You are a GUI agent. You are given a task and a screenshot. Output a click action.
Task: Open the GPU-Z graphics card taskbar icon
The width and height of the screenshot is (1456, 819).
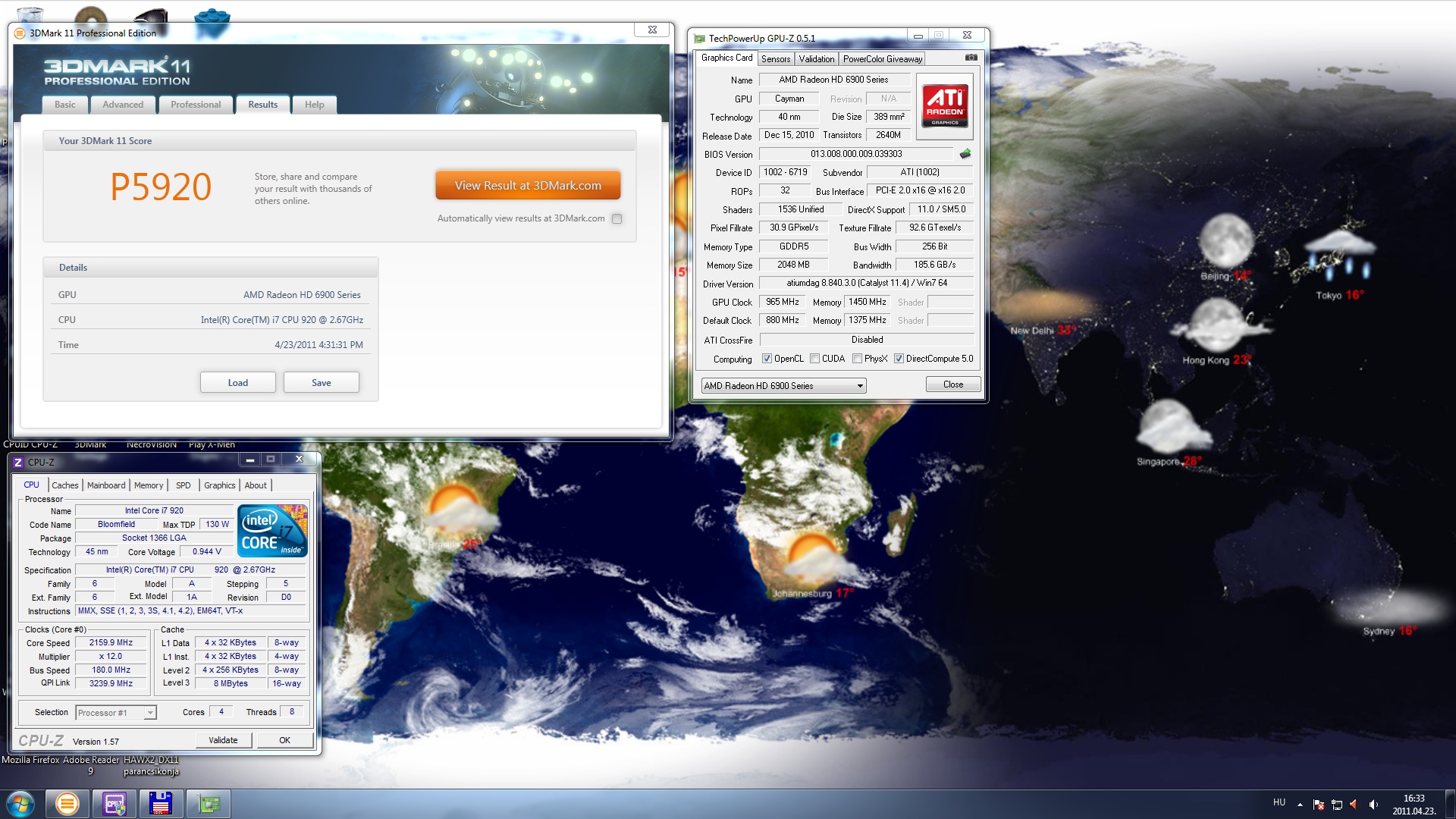[208, 804]
